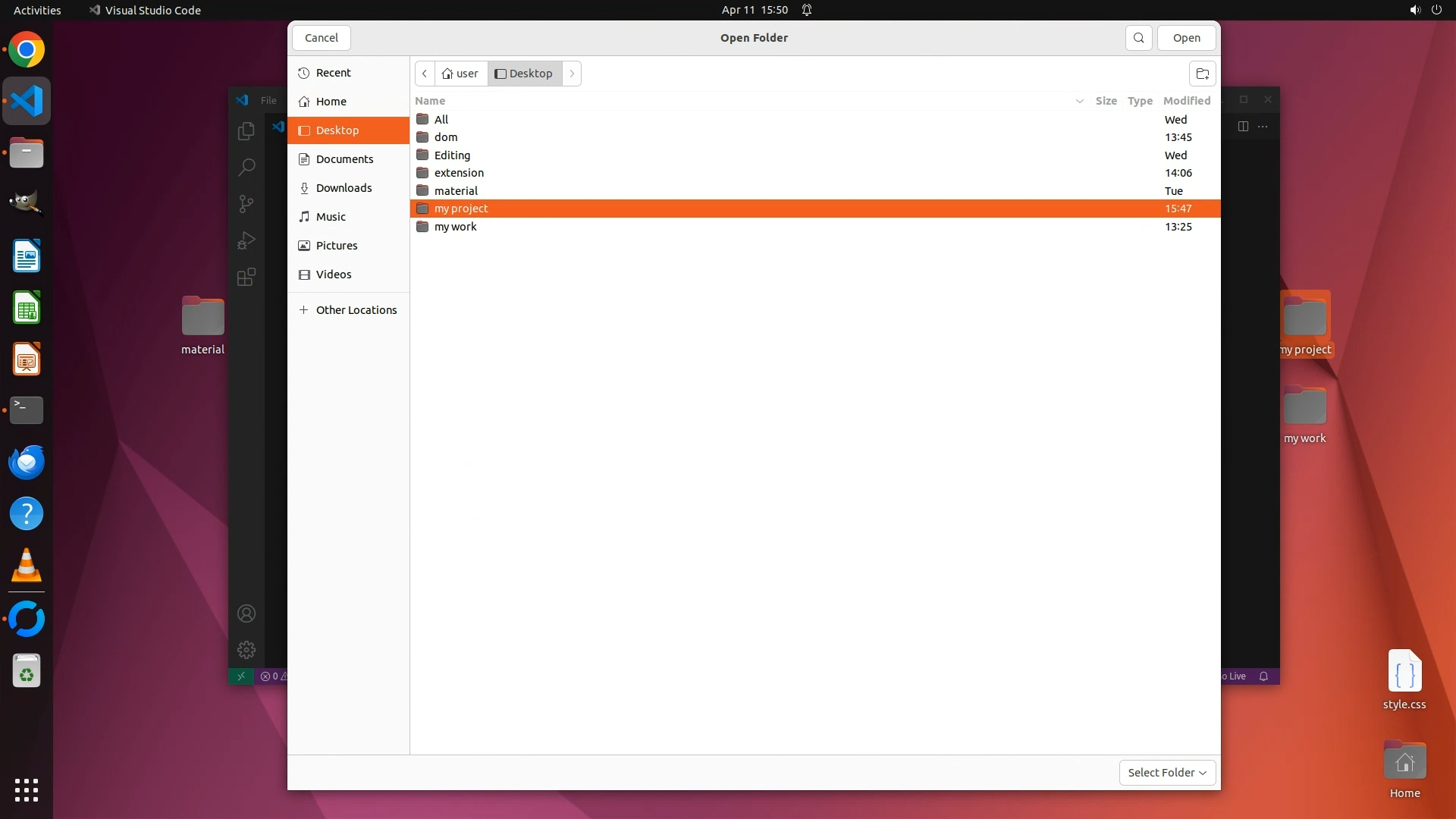Open the Select Folder filter dropdown

point(1167,773)
